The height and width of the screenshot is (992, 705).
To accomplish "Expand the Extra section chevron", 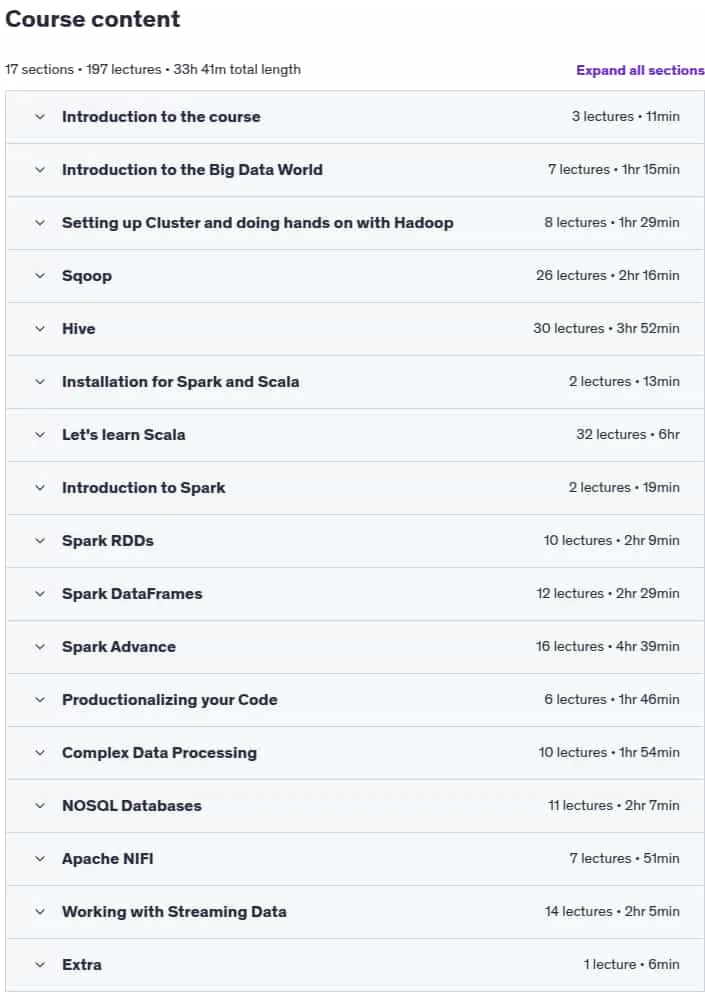I will (x=40, y=965).
